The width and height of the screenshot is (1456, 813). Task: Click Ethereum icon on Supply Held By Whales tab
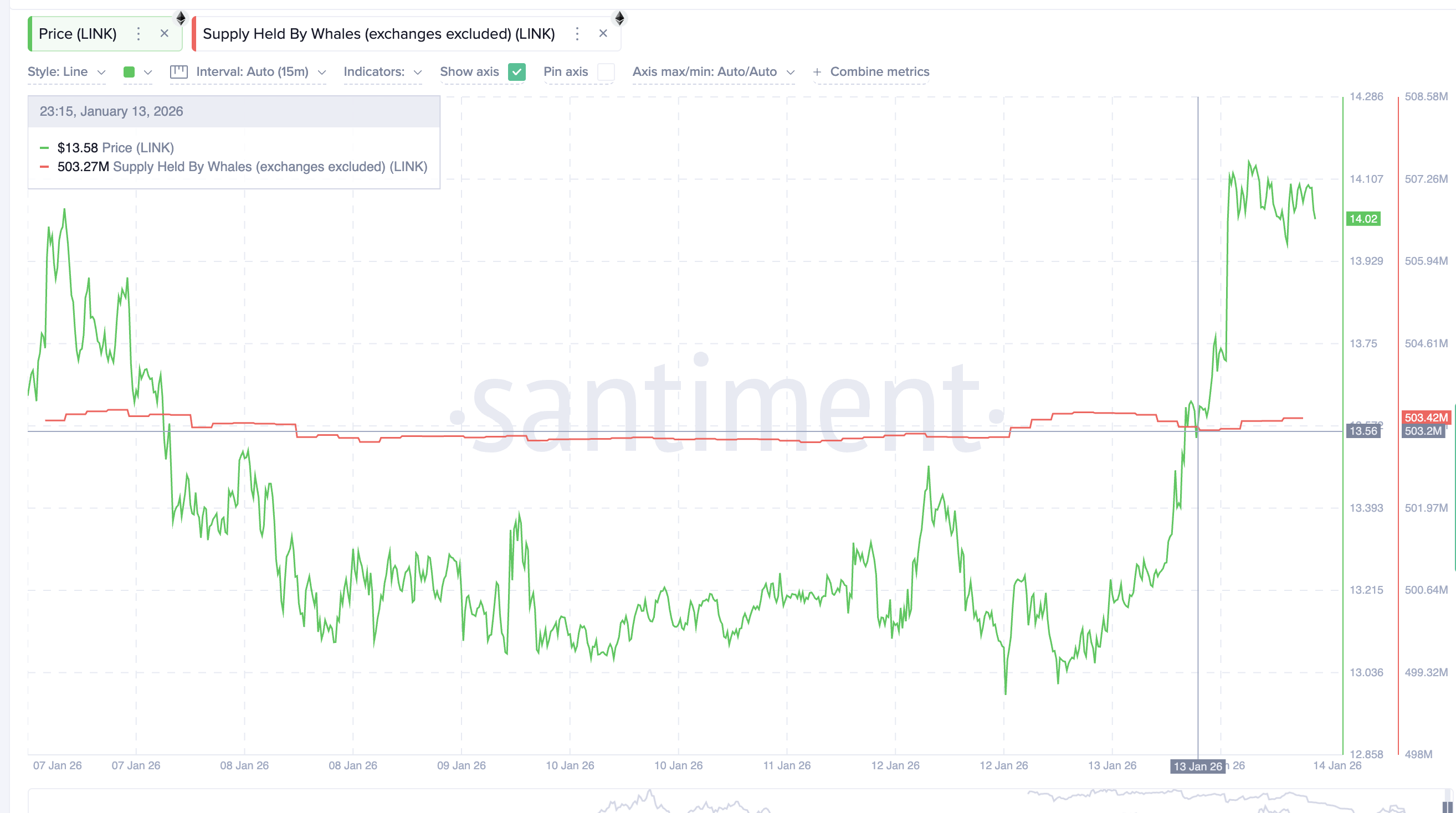(619, 18)
